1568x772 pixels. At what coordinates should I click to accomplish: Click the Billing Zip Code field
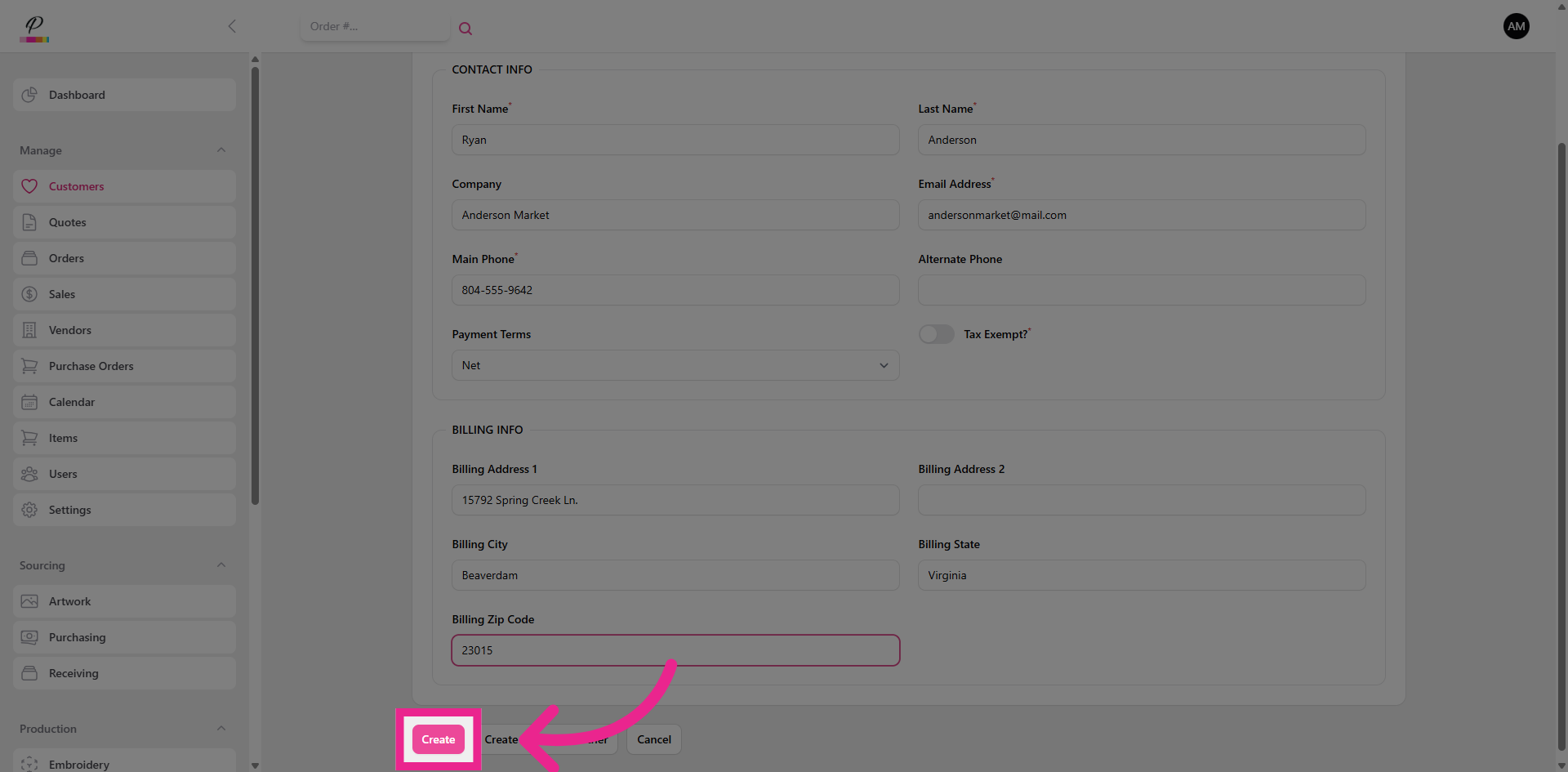click(x=675, y=650)
